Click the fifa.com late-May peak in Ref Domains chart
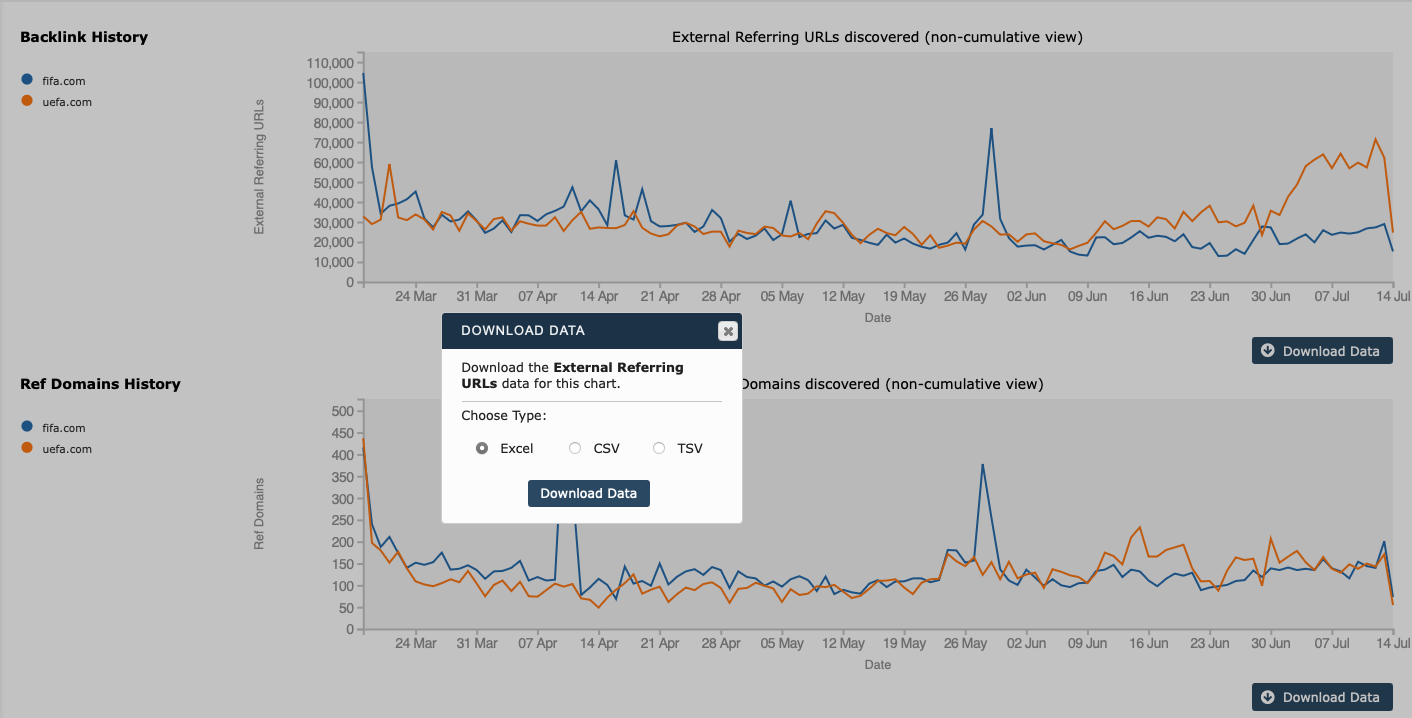1412x718 pixels. tap(983, 465)
